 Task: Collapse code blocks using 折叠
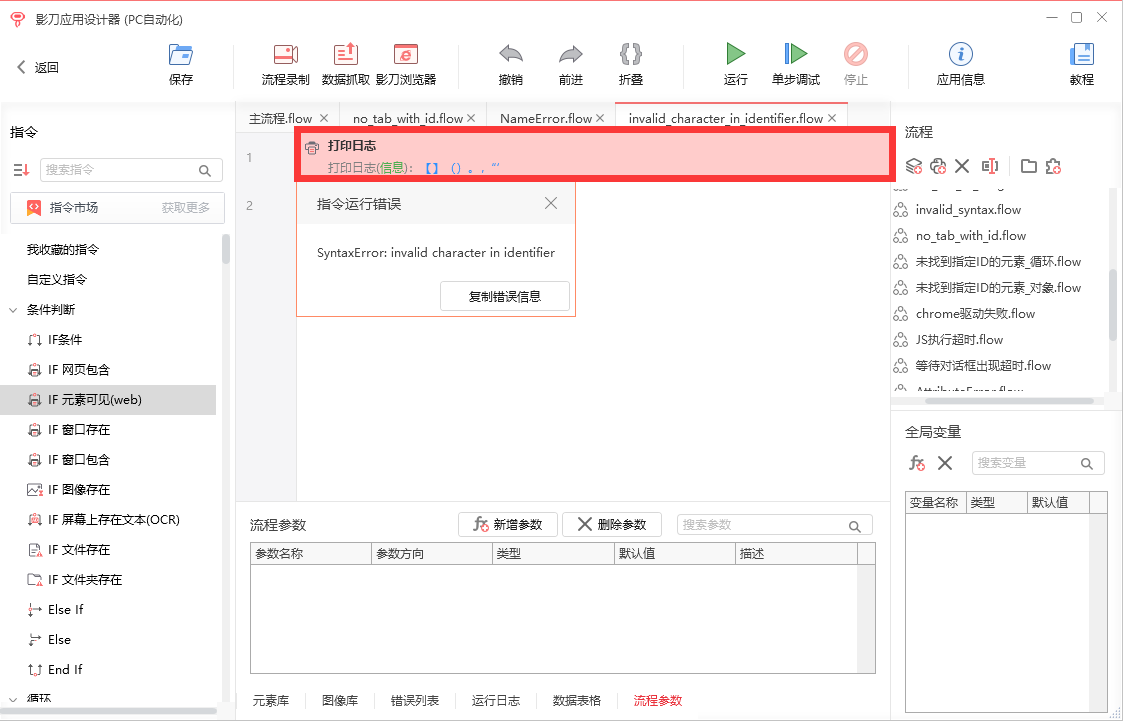630,63
